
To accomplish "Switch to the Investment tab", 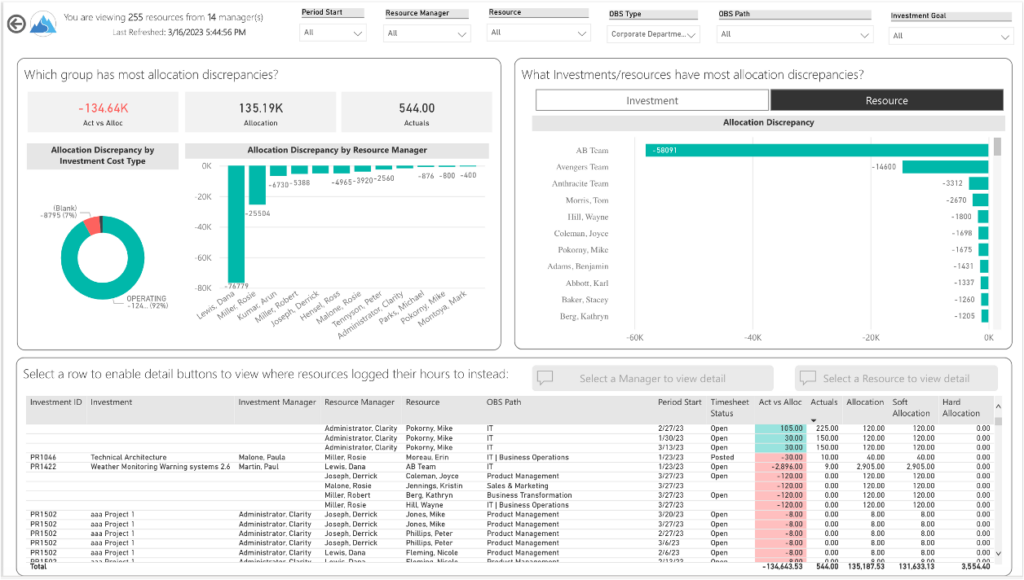I will point(651,100).
